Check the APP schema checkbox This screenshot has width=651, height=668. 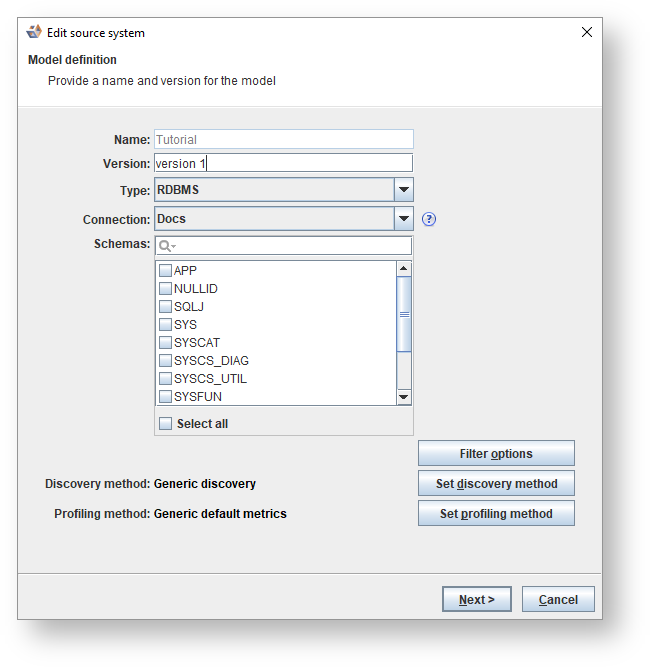[166, 271]
